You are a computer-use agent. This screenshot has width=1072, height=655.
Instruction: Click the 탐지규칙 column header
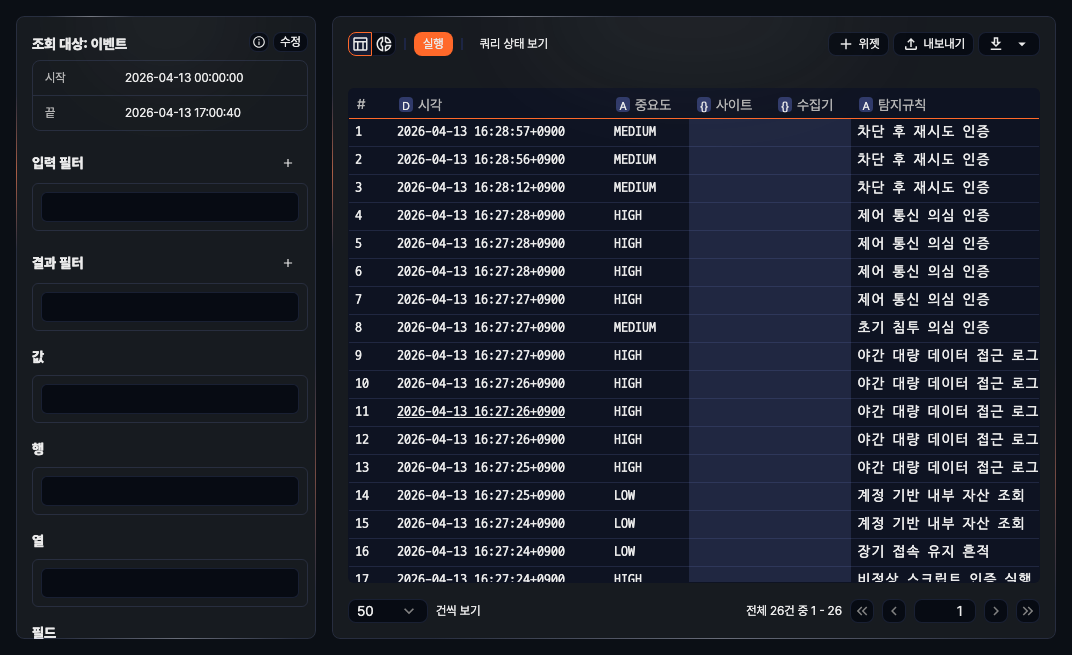[x=901, y=104]
